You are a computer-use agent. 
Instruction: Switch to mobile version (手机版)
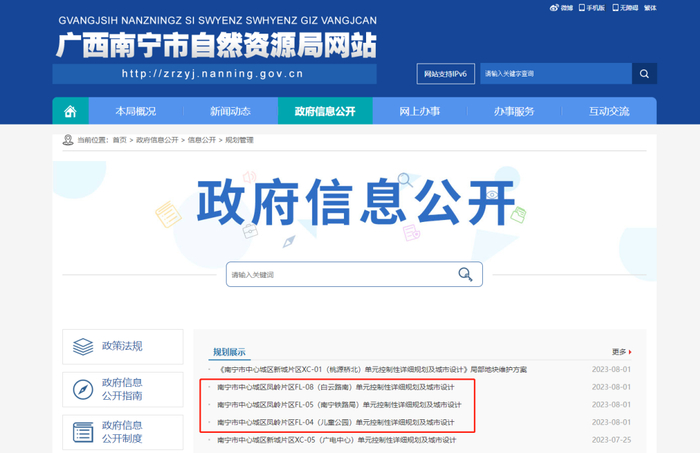tap(592, 8)
